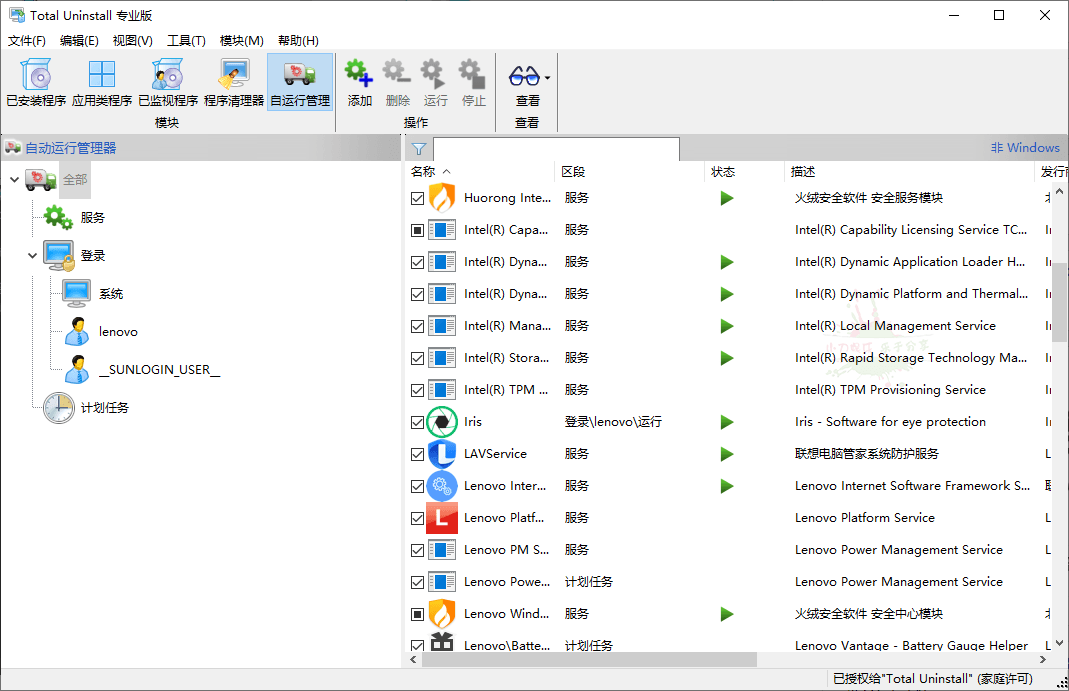The height and width of the screenshot is (691, 1069).
Task: Collapse the 登录 tree branch
Action: click(31, 255)
